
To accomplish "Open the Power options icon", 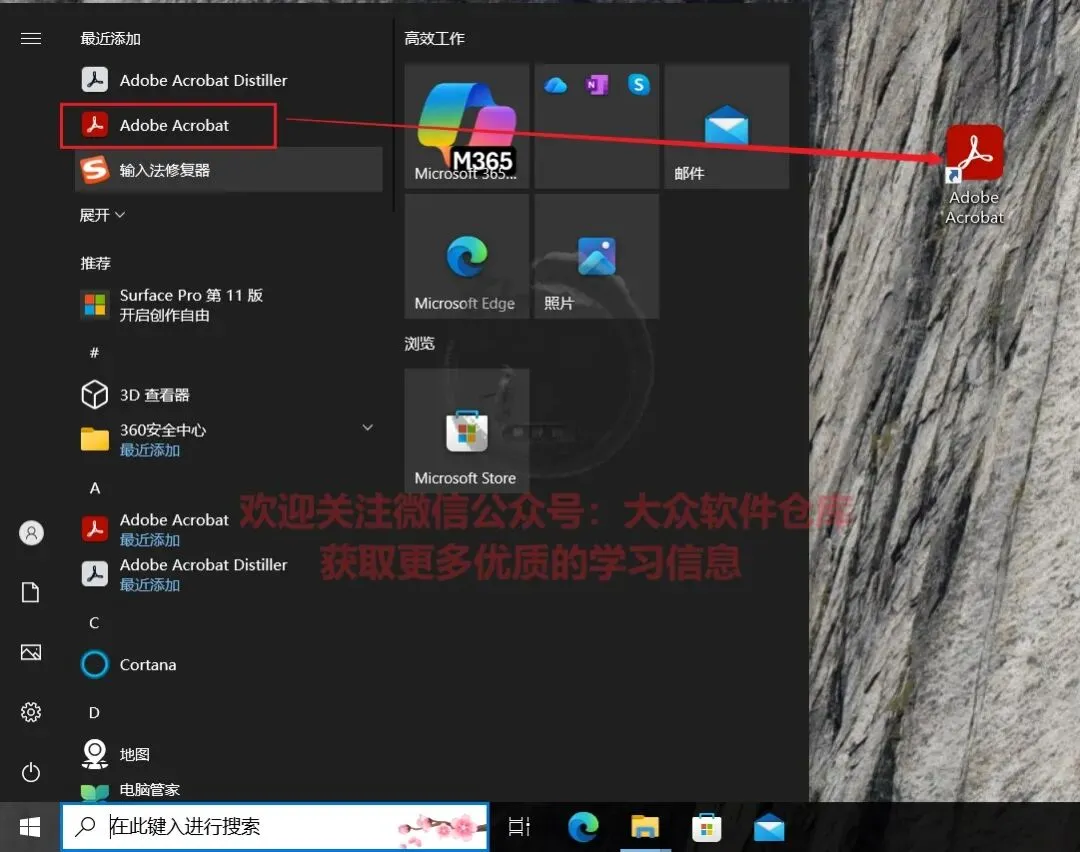I will pyautogui.click(x=31, y=772).
